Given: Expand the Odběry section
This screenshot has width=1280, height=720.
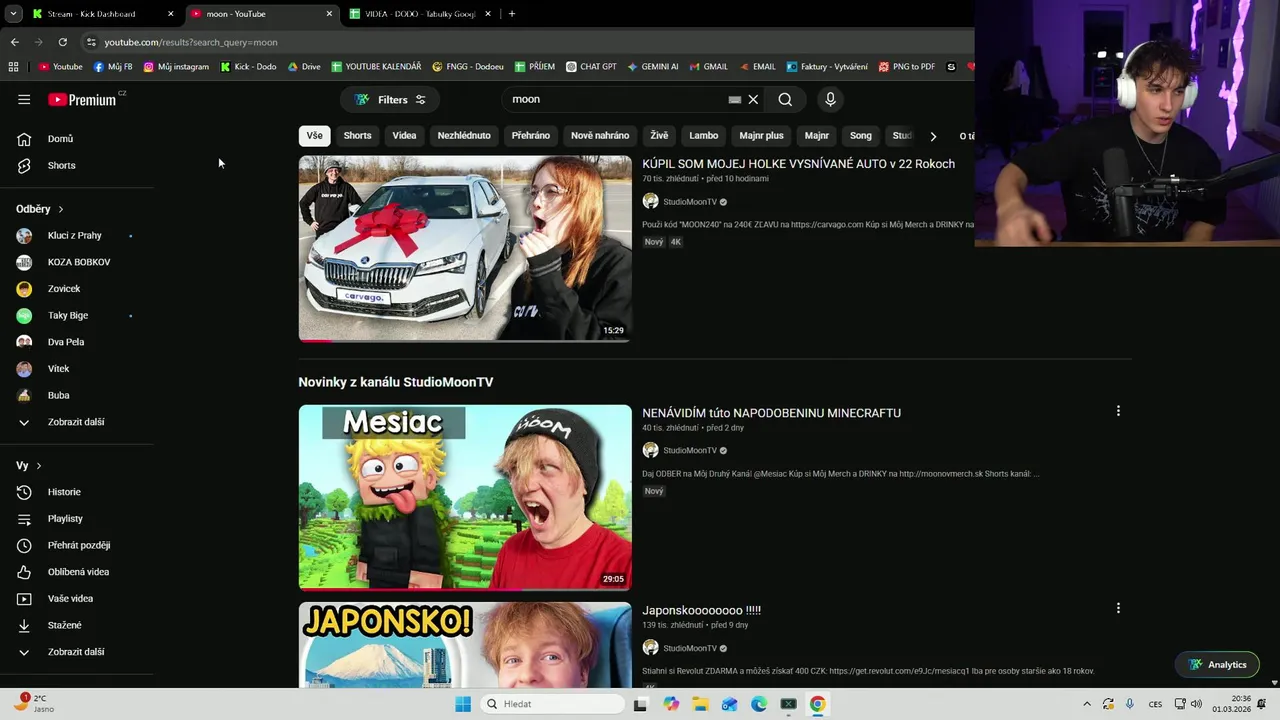Looking at the screenshot, I should click(x=40, y=209).
